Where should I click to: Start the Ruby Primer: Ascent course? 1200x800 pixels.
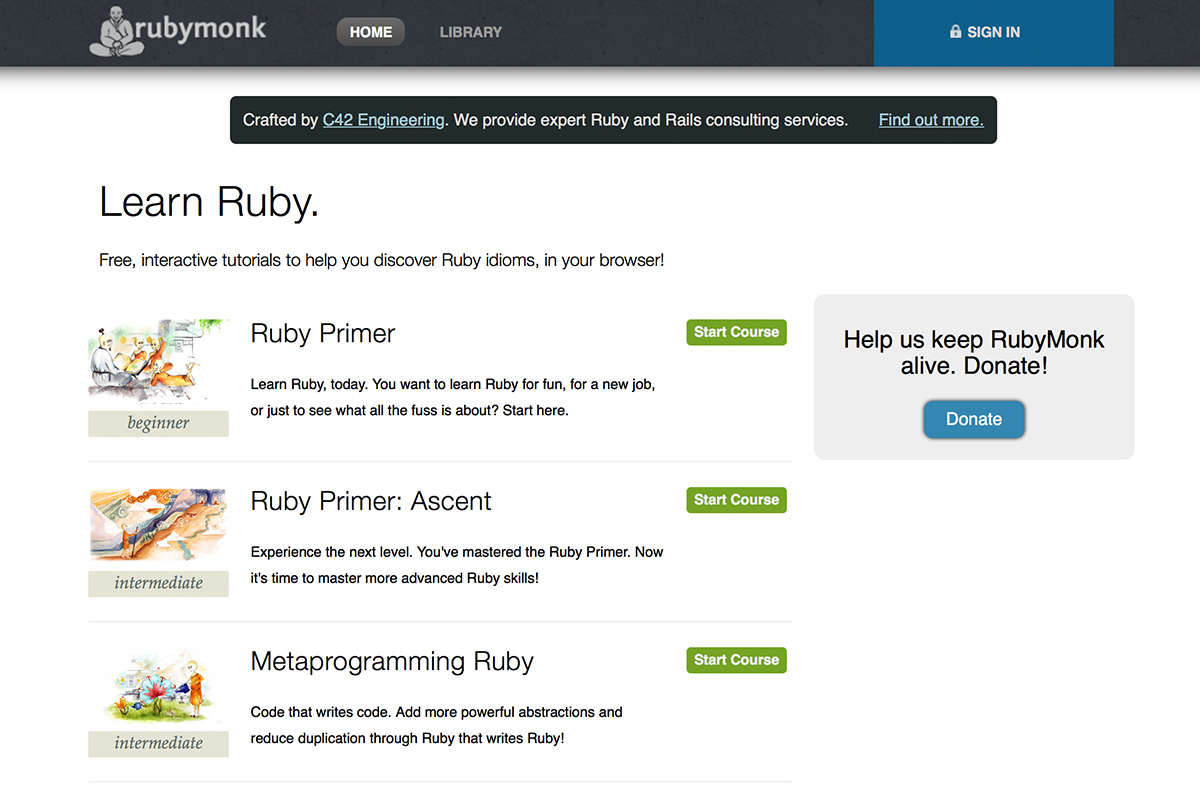736,499
